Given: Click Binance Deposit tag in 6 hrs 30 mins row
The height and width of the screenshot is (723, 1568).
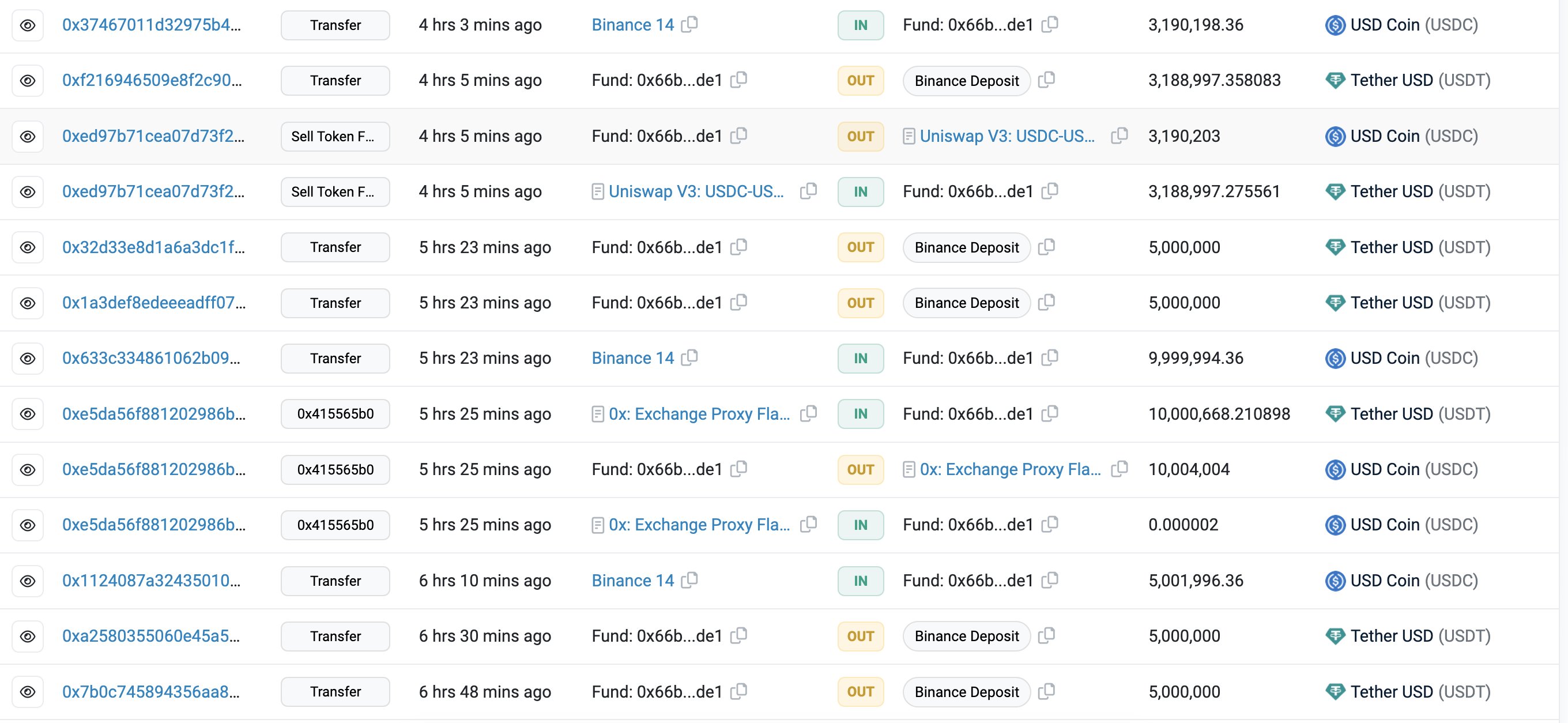Looking at the screenshot, I should (x=966, y=637).
